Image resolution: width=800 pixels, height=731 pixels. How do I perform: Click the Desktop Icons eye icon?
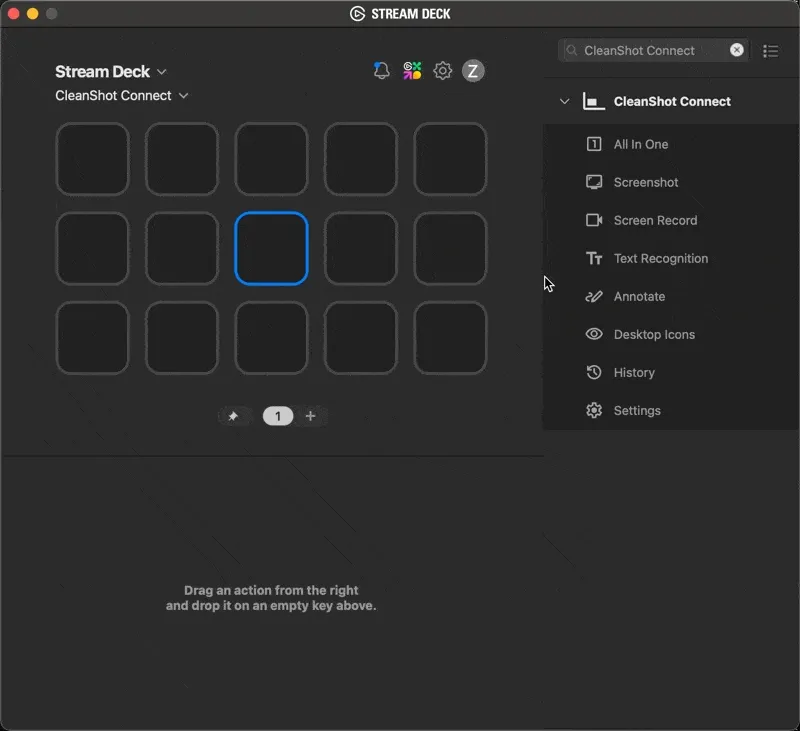(594, 334)
